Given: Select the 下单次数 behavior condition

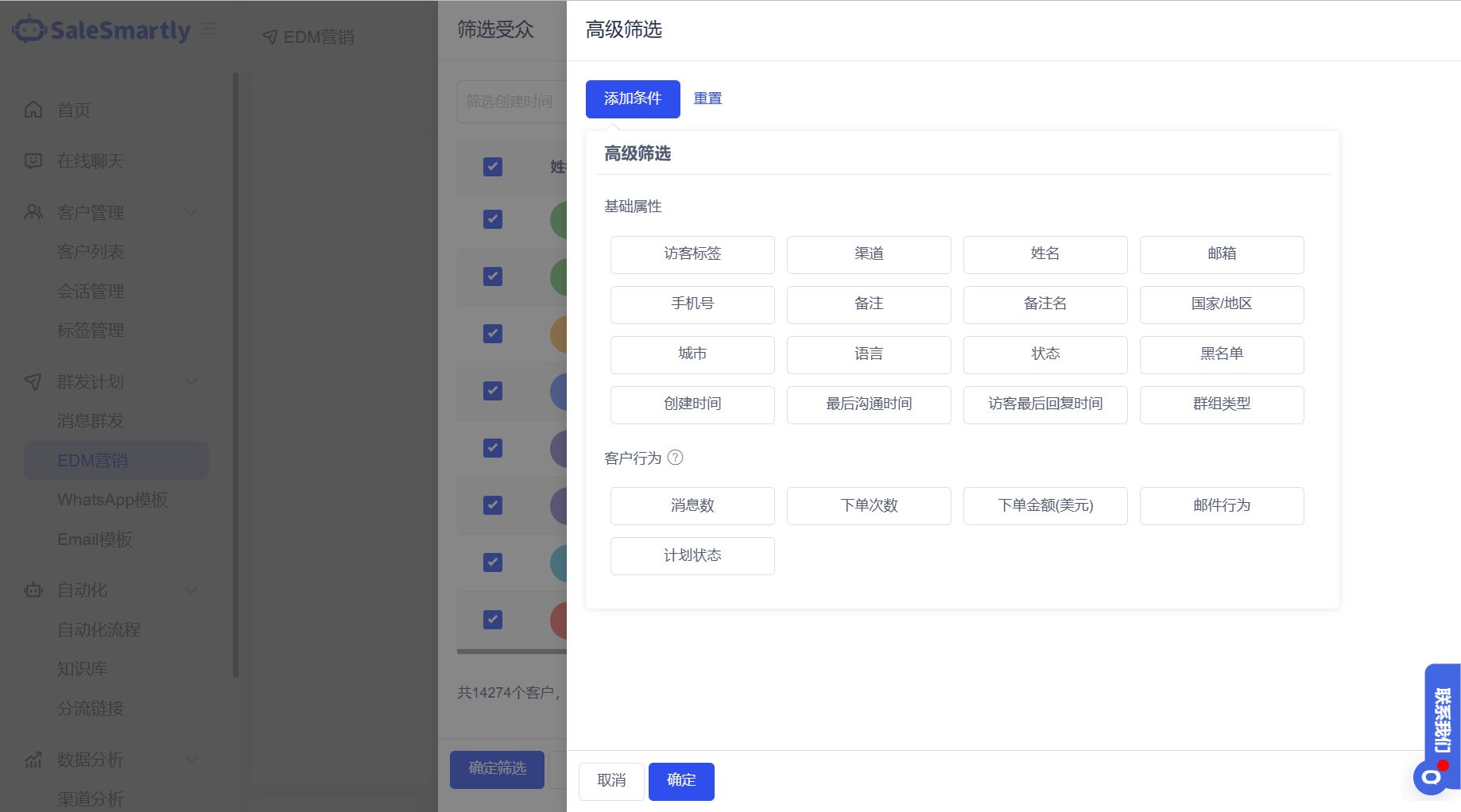Looking at the screenshot, I should pyautogui.click(x=869, y=505).
